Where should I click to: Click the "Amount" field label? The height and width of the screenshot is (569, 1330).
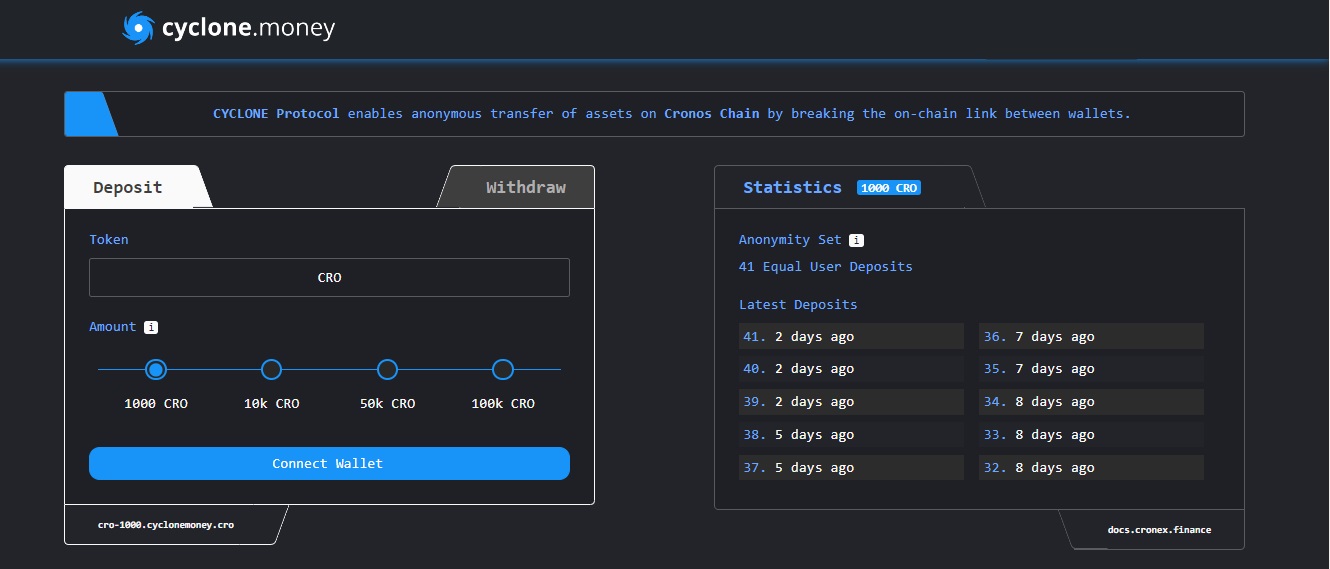click(x=113, y=327)
